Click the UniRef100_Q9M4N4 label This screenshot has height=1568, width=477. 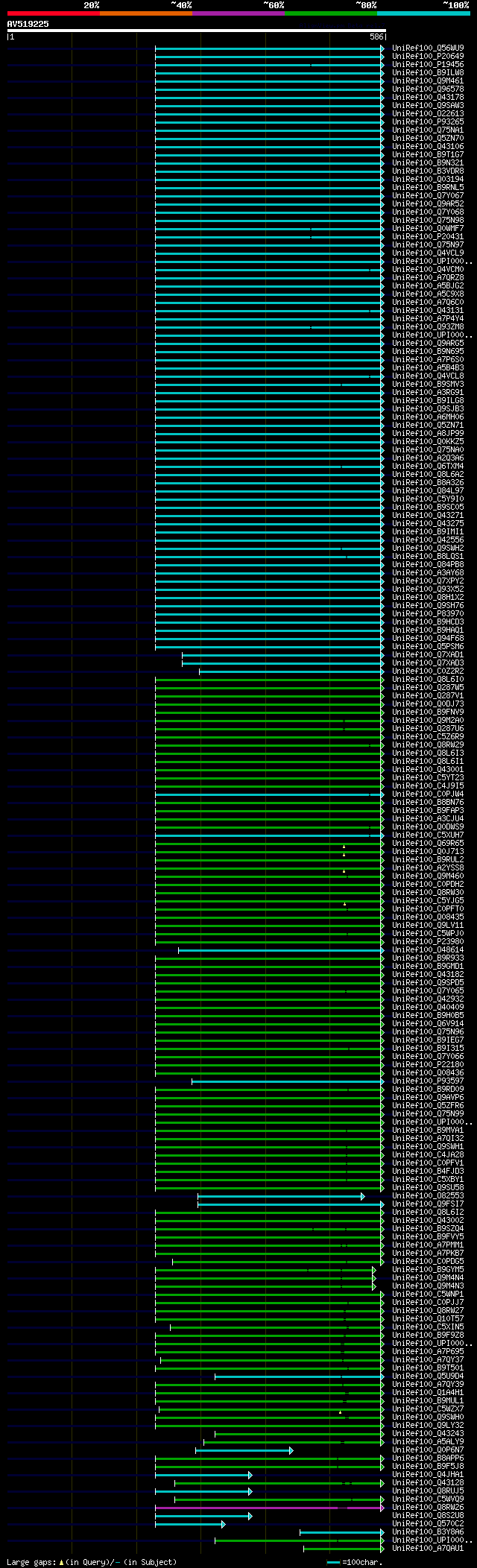[428, 1277]
